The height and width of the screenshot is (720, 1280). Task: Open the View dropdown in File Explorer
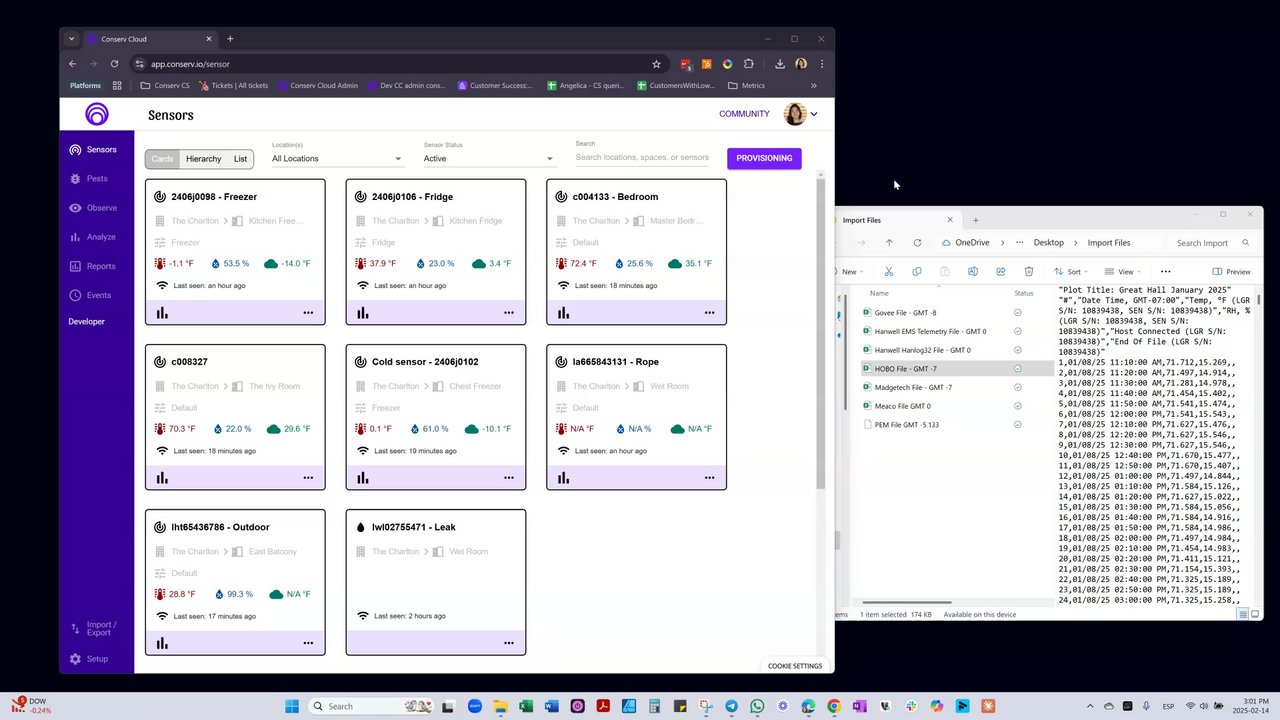click(1124, 271)
